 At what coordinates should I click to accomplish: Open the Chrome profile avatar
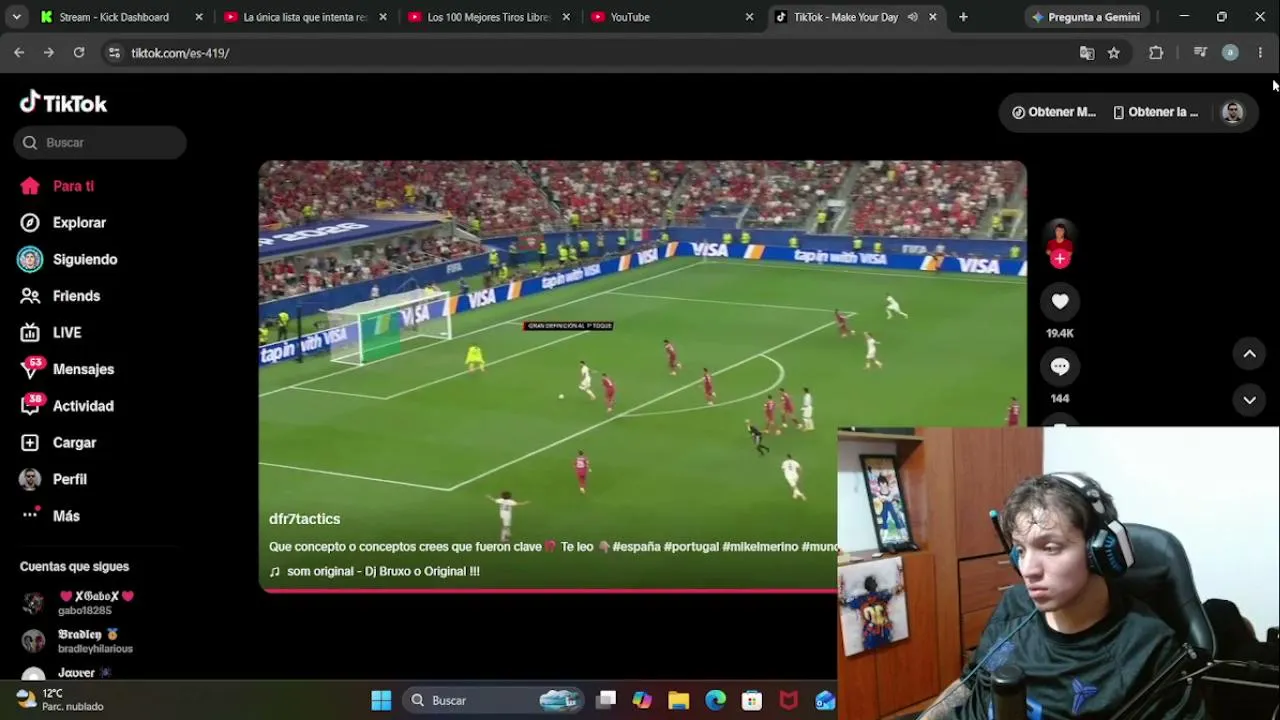pos(1230,53)
